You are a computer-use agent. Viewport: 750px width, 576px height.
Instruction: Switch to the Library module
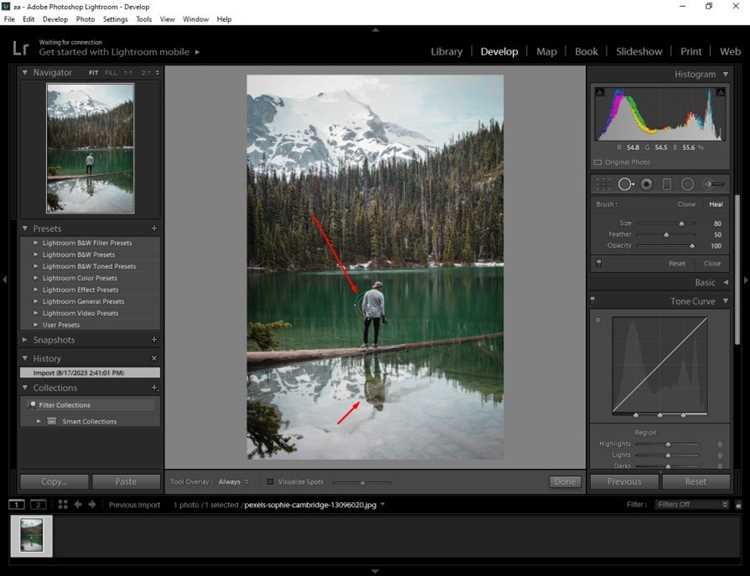(x=446, y=52)
